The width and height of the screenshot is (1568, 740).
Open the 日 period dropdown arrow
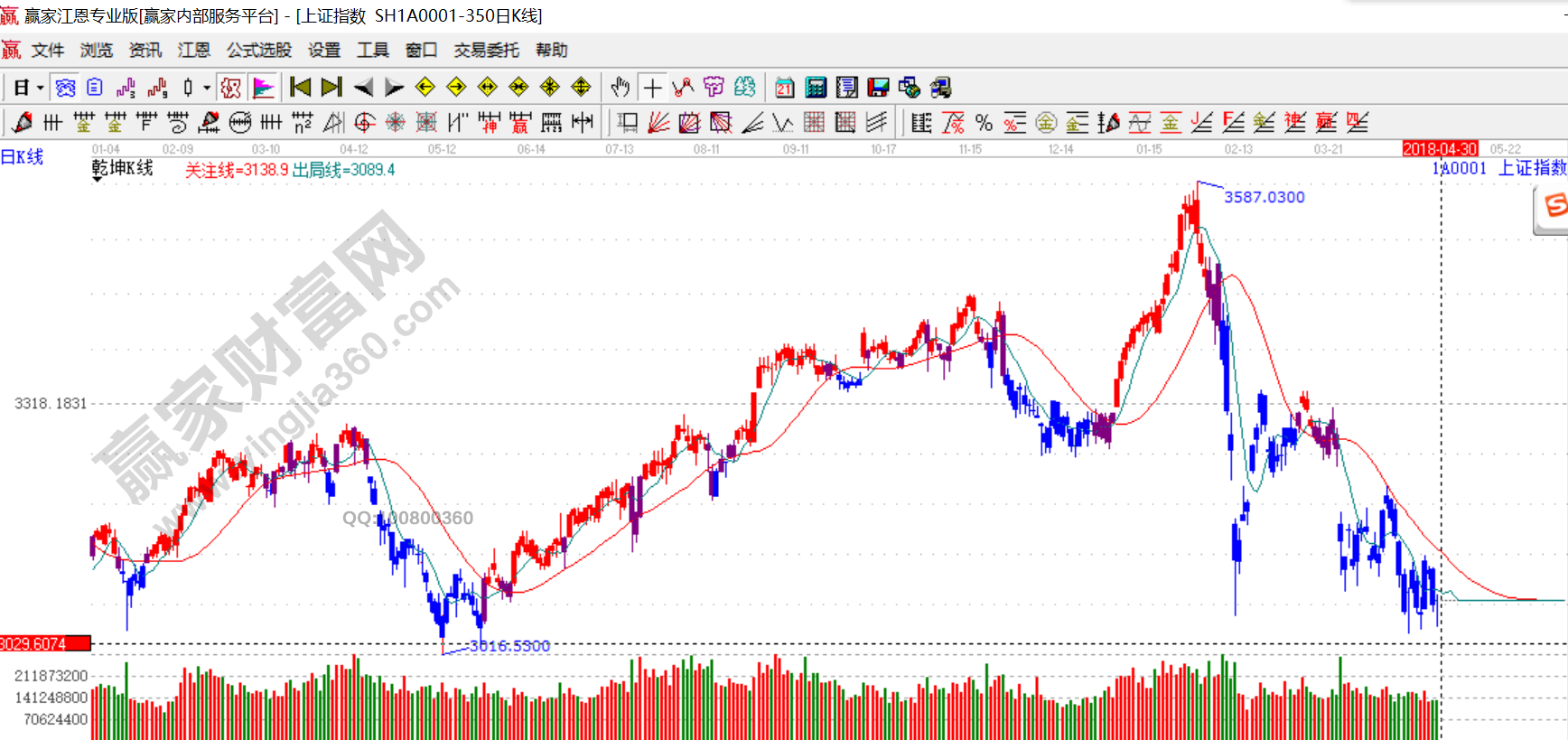click(40, 88)
